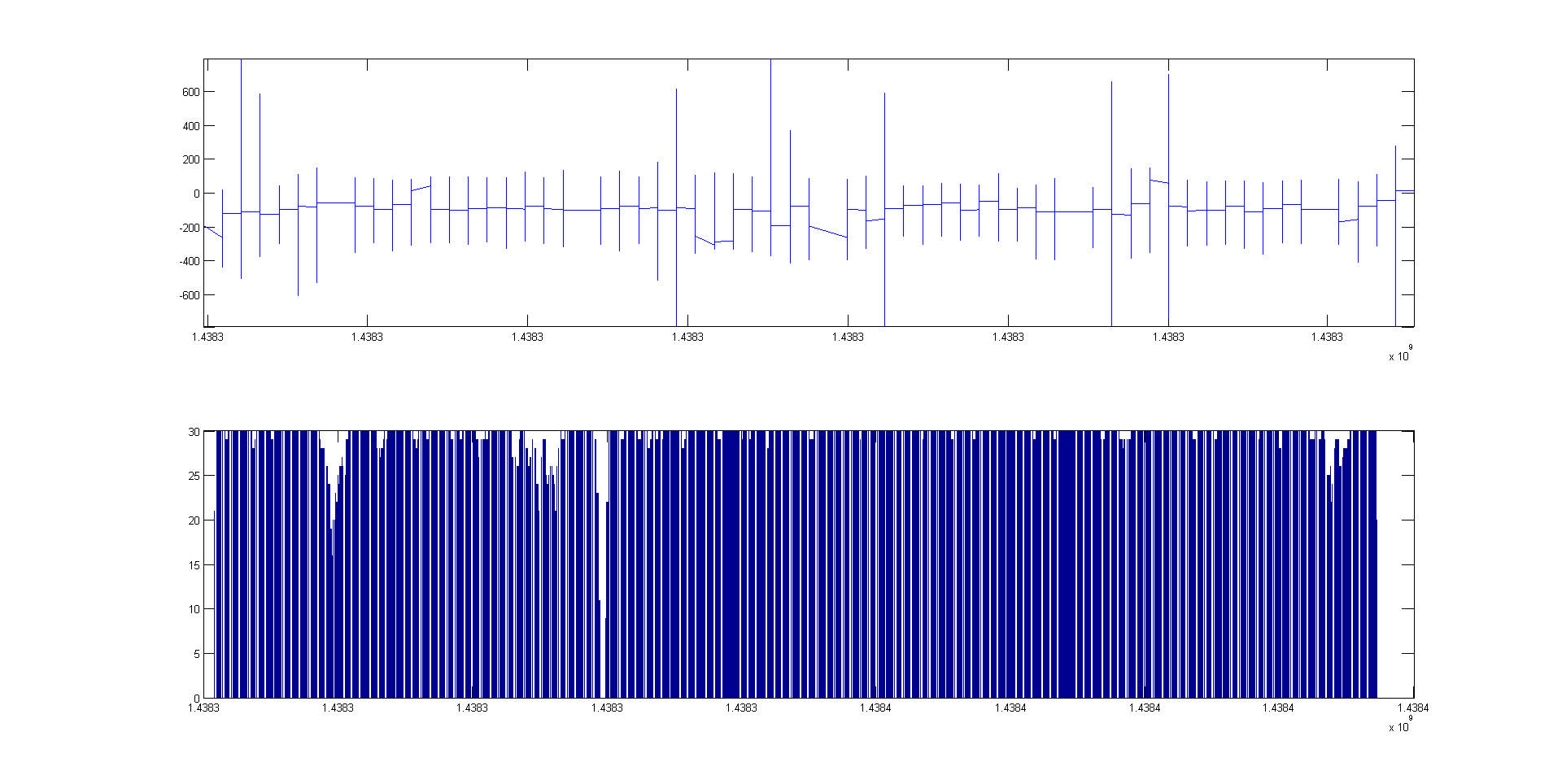The height and width of the screenshot is (784, 1562).
Task: Select the -200 y-axis tick label
Action: [x=190, y=228]
